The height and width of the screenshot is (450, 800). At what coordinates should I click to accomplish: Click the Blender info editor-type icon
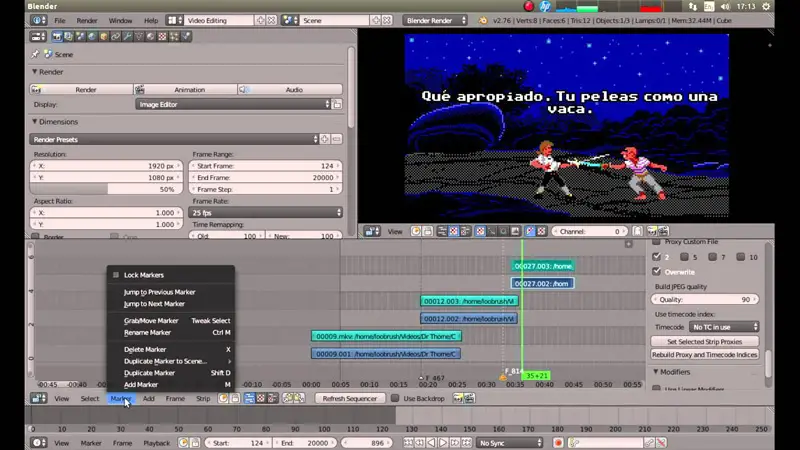38,20
